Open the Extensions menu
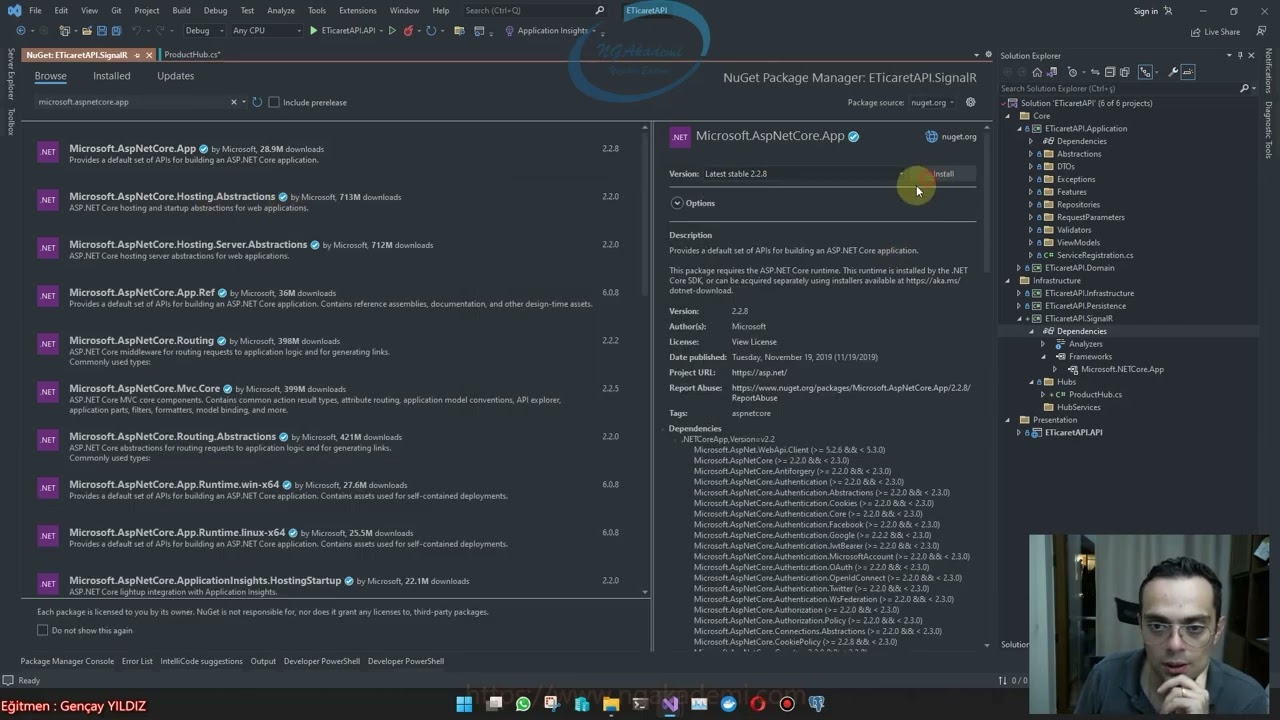 [x=357, y=10]
